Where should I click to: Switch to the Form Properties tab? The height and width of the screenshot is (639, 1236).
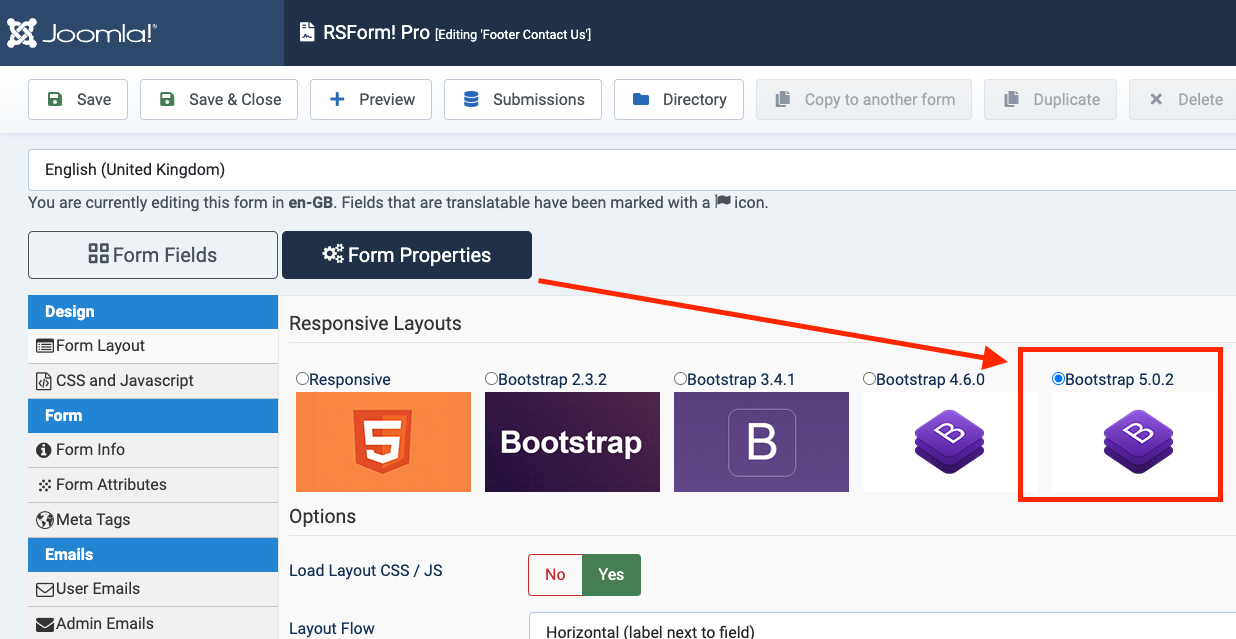pyautogui.click(x=407, y=255)
